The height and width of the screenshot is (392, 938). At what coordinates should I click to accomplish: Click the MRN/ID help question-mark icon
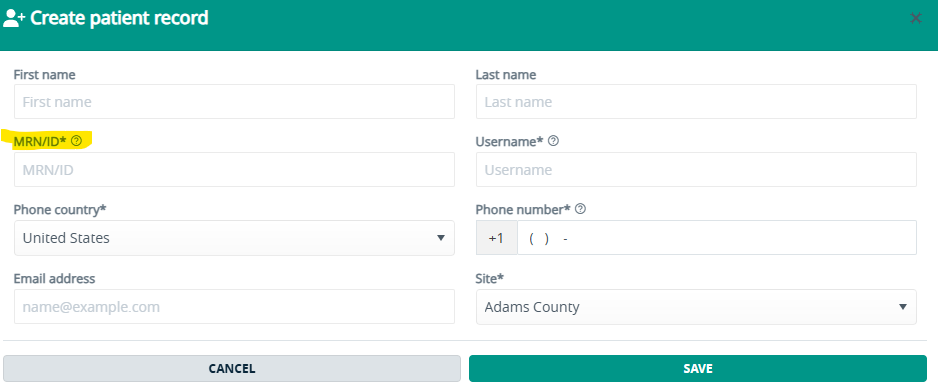(76, 141)
